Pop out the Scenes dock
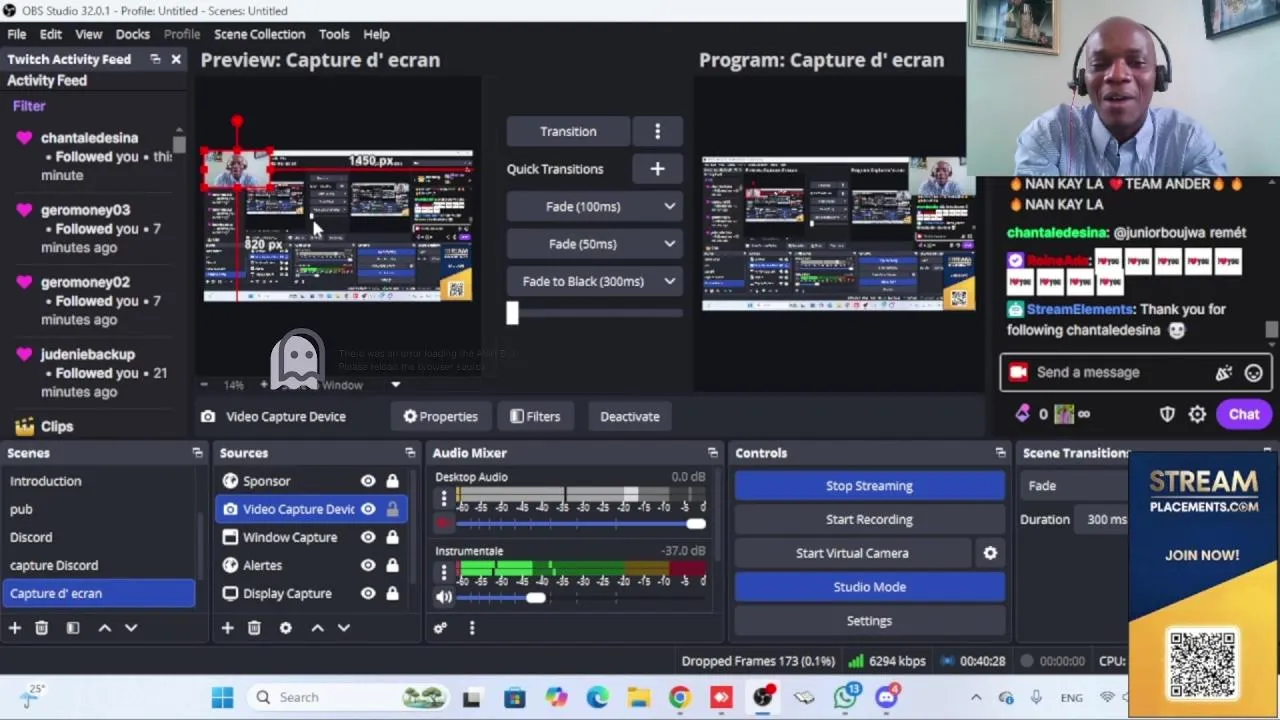Viewport: 1280px width, 720px height. [x=197, y=453]
